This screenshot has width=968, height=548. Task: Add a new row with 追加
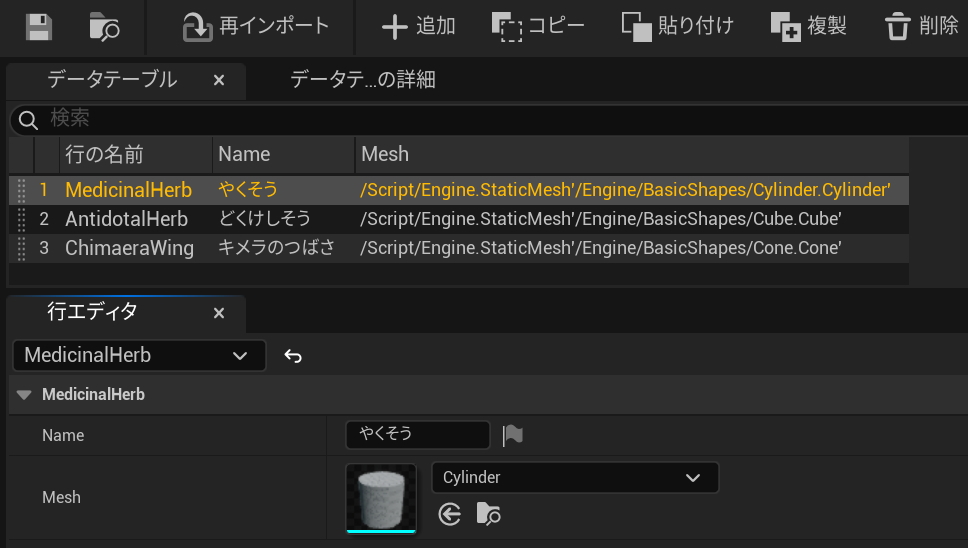[419, 26]
